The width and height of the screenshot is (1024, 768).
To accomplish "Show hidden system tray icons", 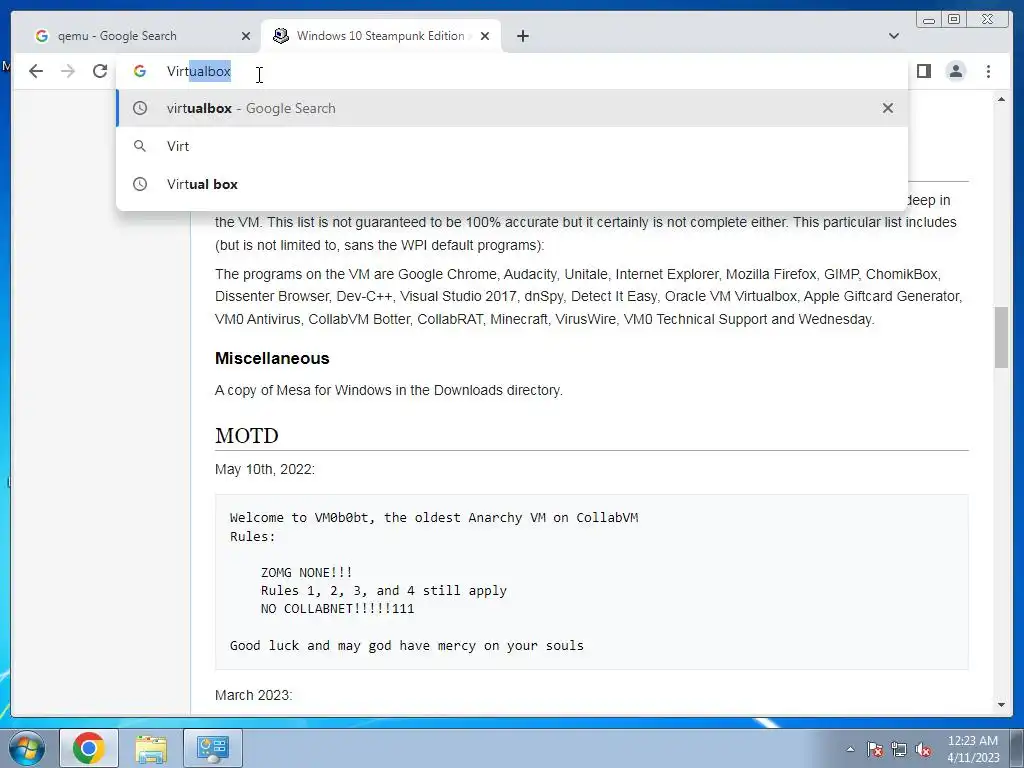I will click(x=850, y=749).
